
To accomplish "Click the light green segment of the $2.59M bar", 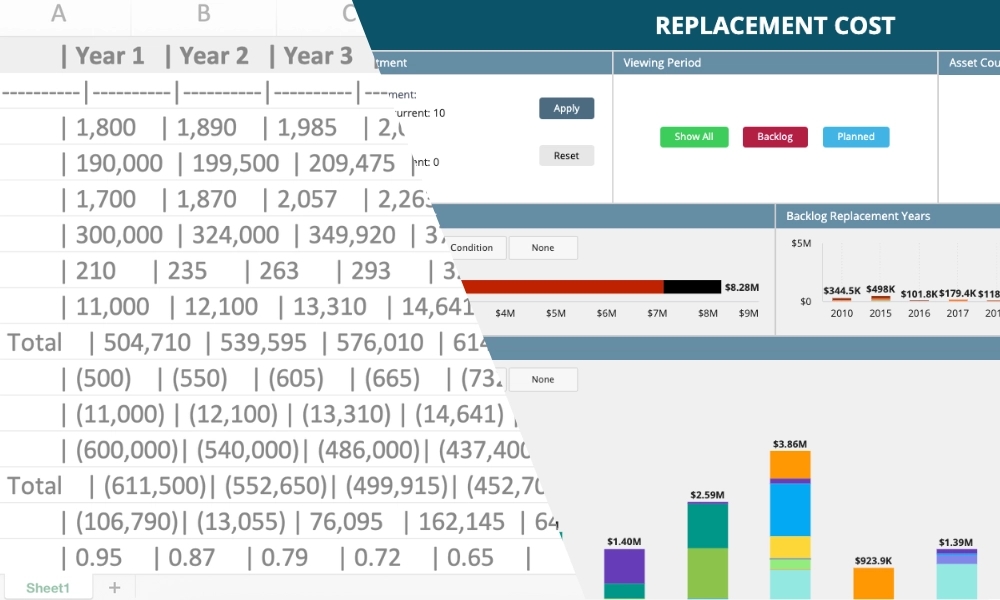I will (707, 574).
